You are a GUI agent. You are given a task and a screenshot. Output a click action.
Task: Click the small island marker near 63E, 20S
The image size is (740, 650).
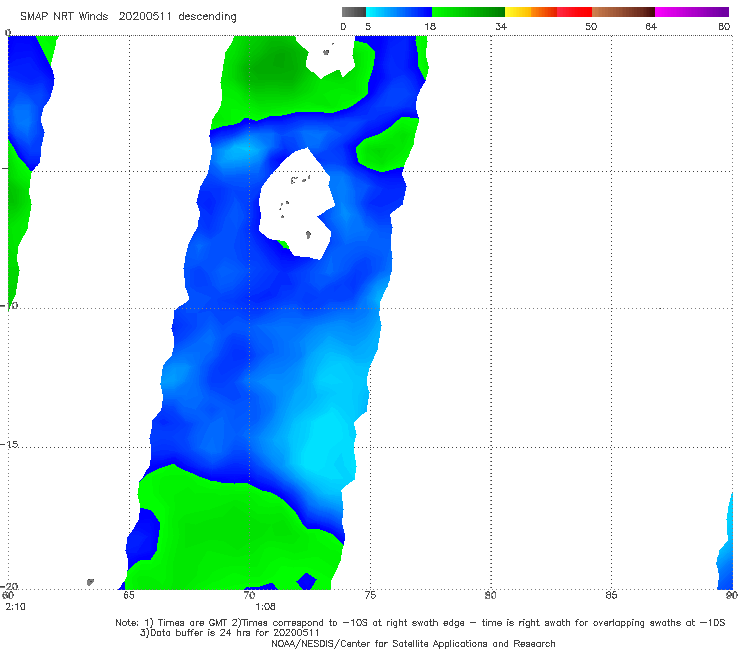90,582
